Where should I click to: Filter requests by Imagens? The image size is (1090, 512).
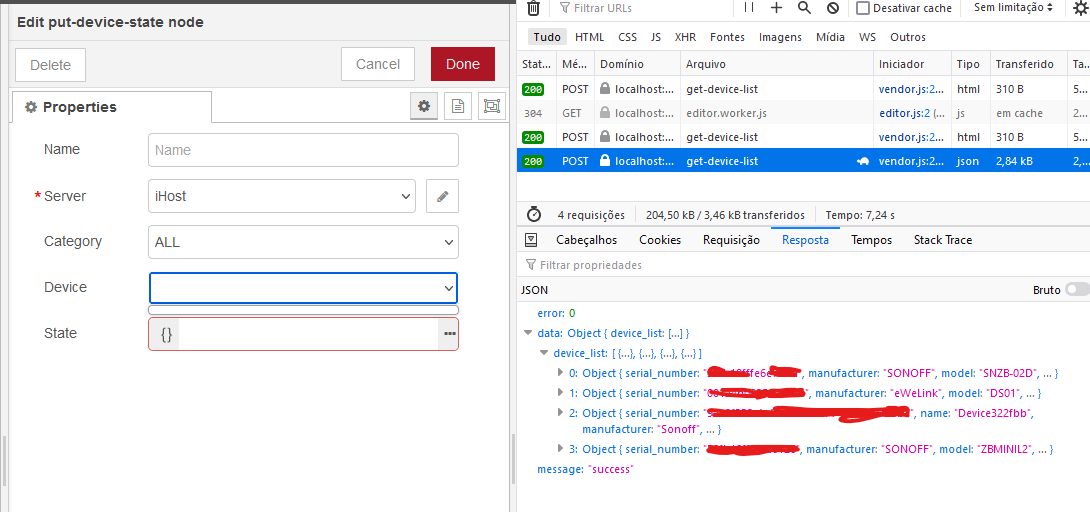[x=780, y=38]
